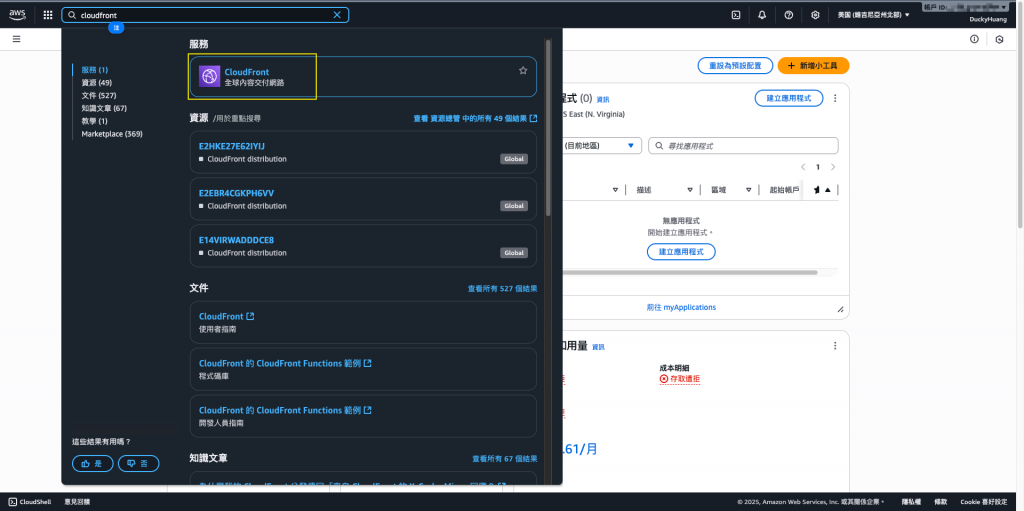The width and height of the screenshot is (1024, 511).
Task: Click the cloudfront search input box
Action: pos(205,15)
